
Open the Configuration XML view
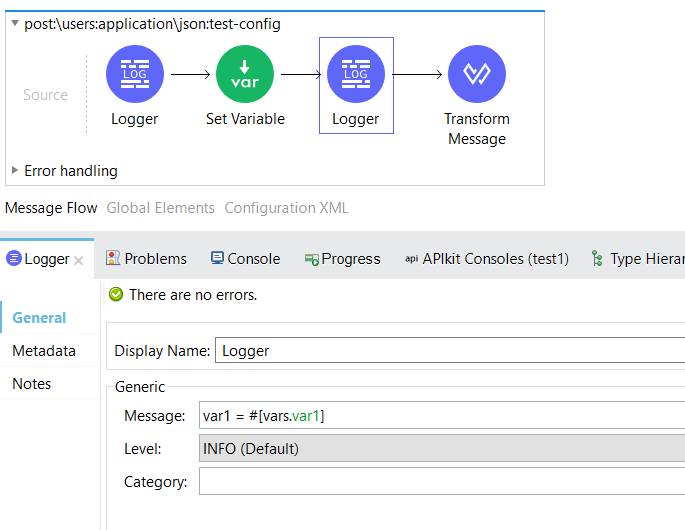tap(286, 208)
